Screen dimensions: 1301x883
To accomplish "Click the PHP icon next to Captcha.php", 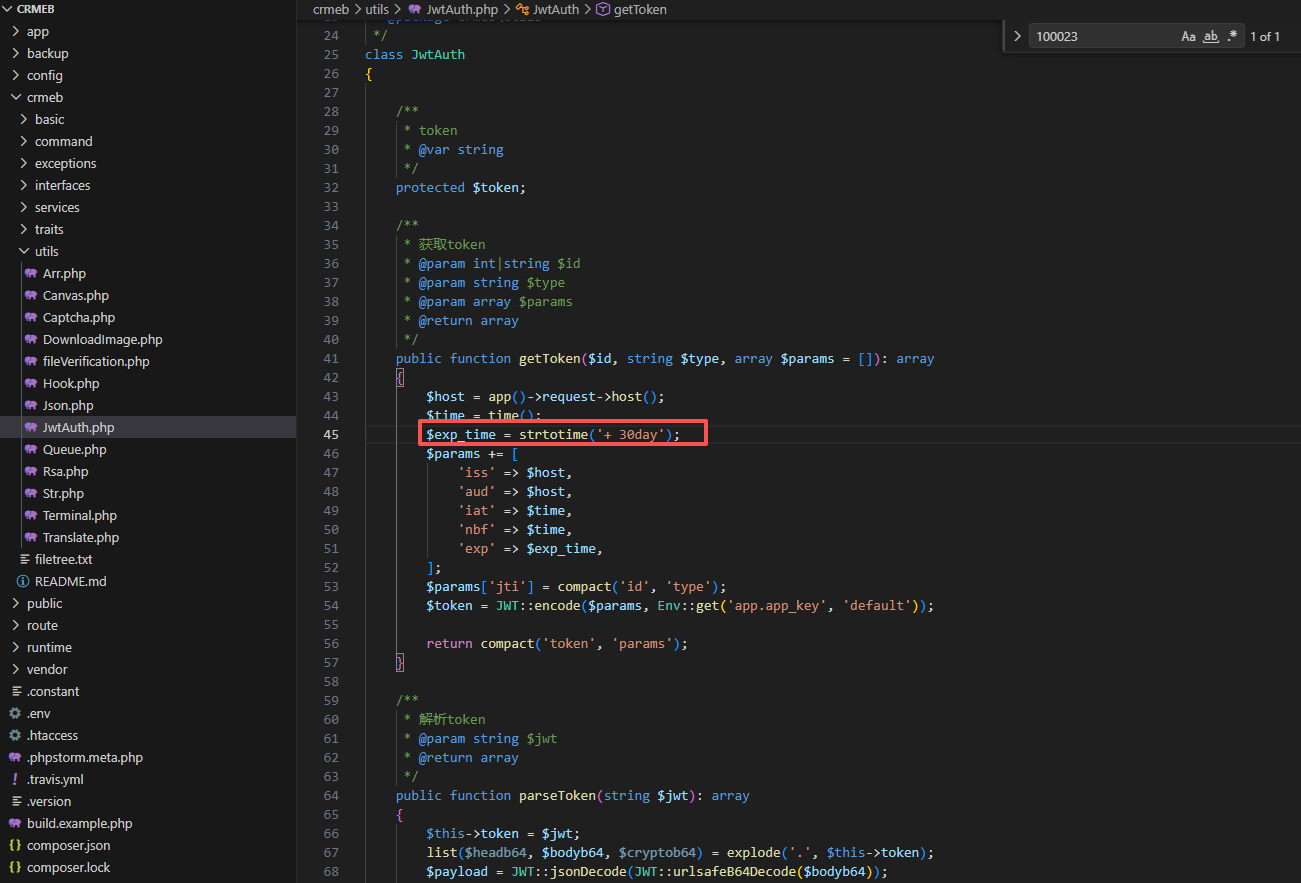I will click(x=31, y=317).
